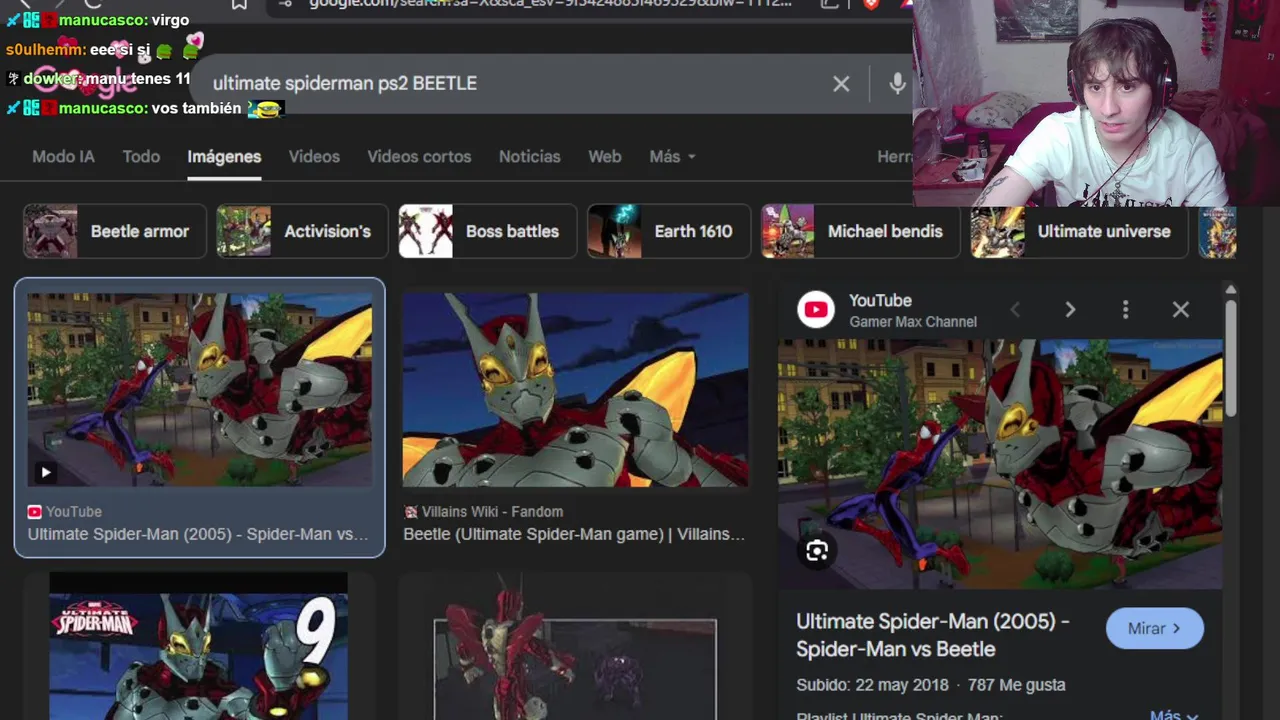Clear the search query with the X icon
The image size is (1280, 720).
[841, 84]
